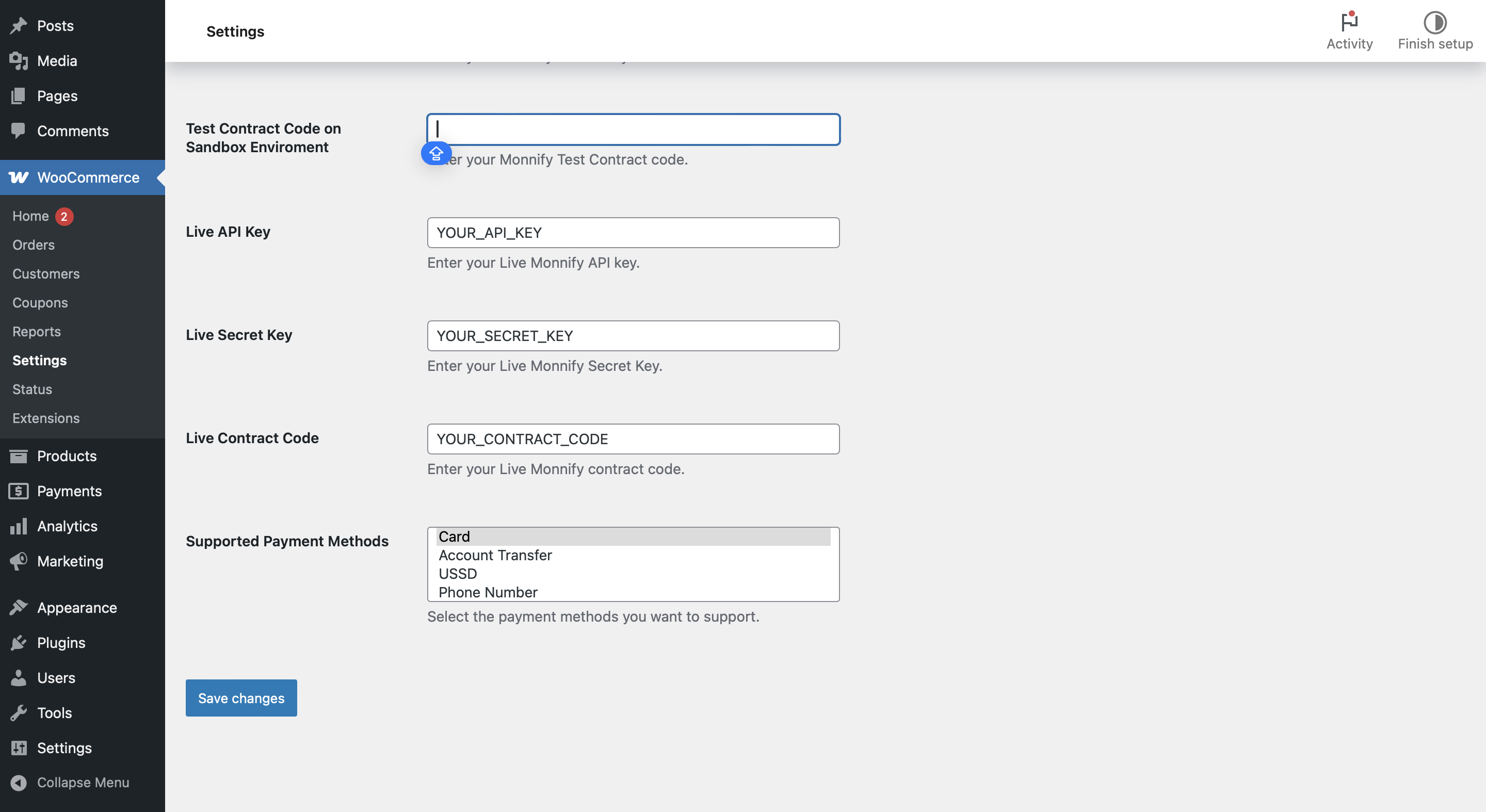Select WooCommerce Settings submenu item
This screenshot has width=1486, height=812.
tap(40, 361)
